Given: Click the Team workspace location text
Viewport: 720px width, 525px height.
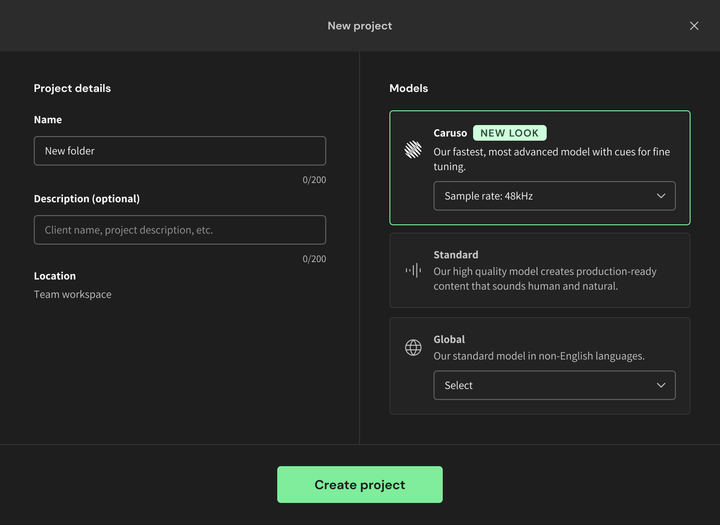Looking at the screenshot, I should tap(73, 295).
